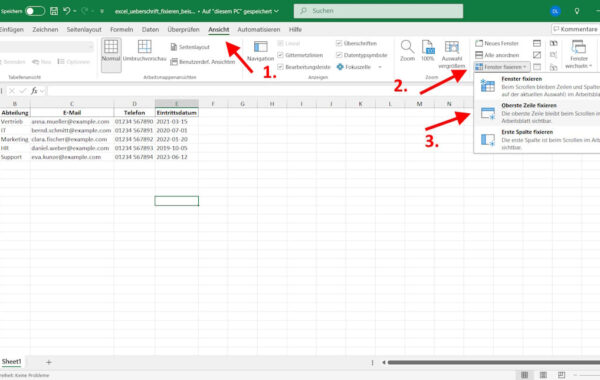This screenshot has height=380, width=600.
Task: Open Benutzerdef. Ansichten
Action: click(x=202, y=62)
